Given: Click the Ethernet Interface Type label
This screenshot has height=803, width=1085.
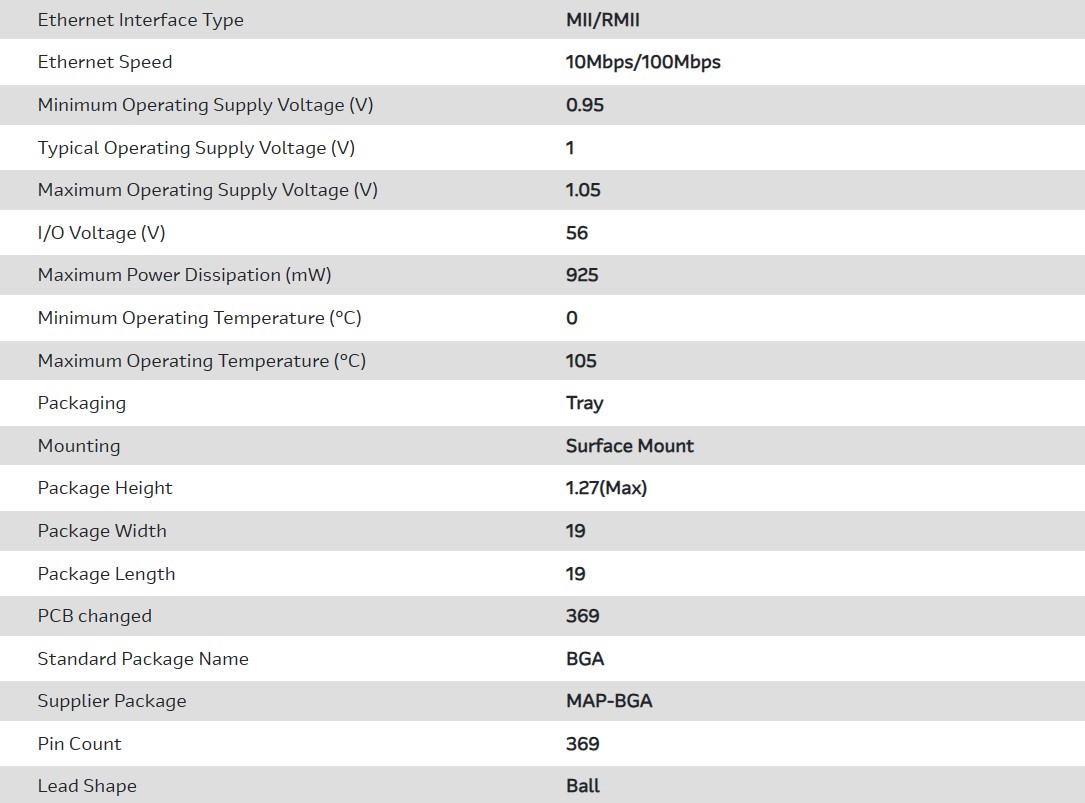Looking at the screenshot, I should (x=140, y=20).
